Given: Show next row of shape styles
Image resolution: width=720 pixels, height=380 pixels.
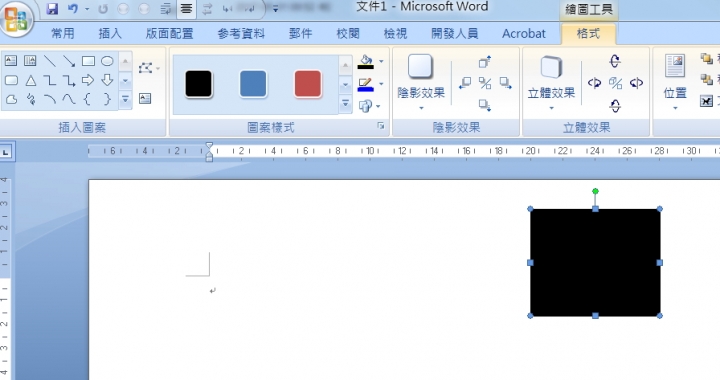Looking at the screenshot, I should (345, 84).
